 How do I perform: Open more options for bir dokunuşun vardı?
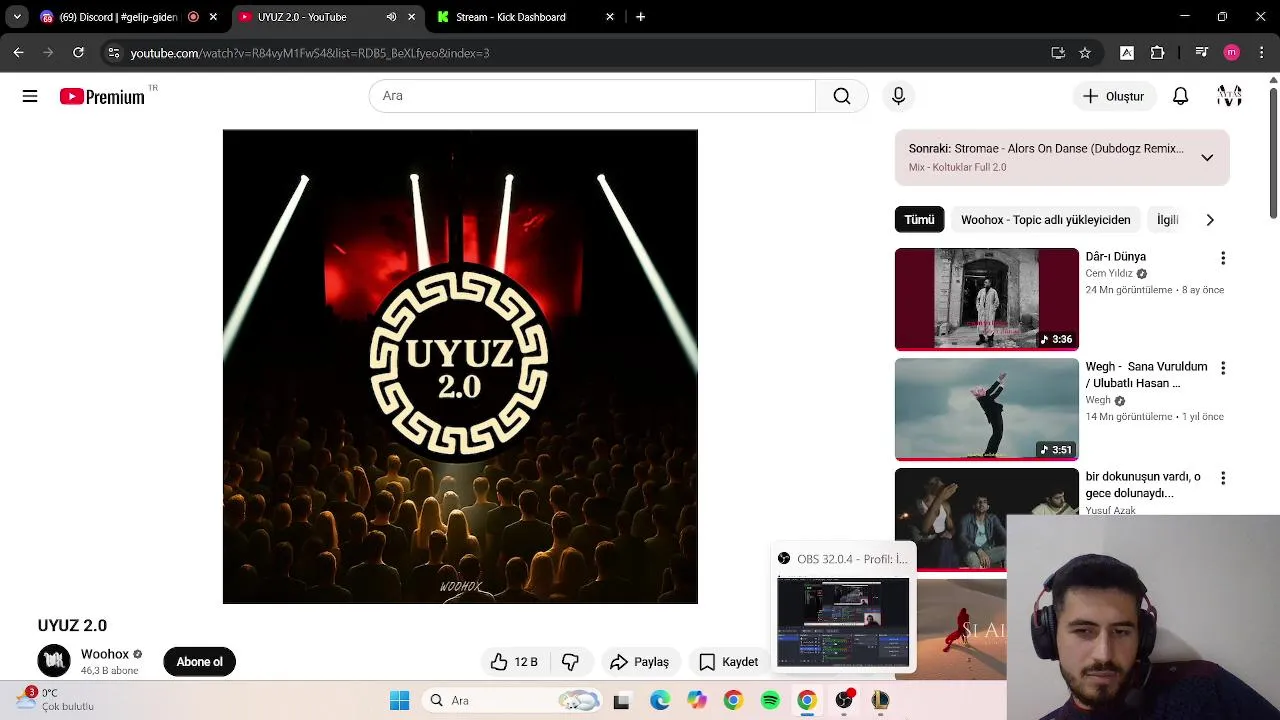1222,478
